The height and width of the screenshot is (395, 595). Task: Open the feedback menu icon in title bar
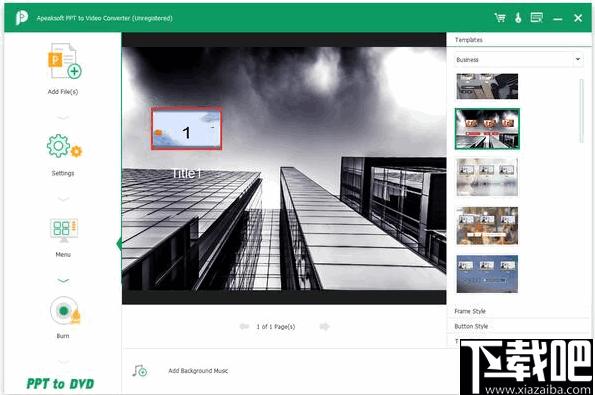click(537, 17)
